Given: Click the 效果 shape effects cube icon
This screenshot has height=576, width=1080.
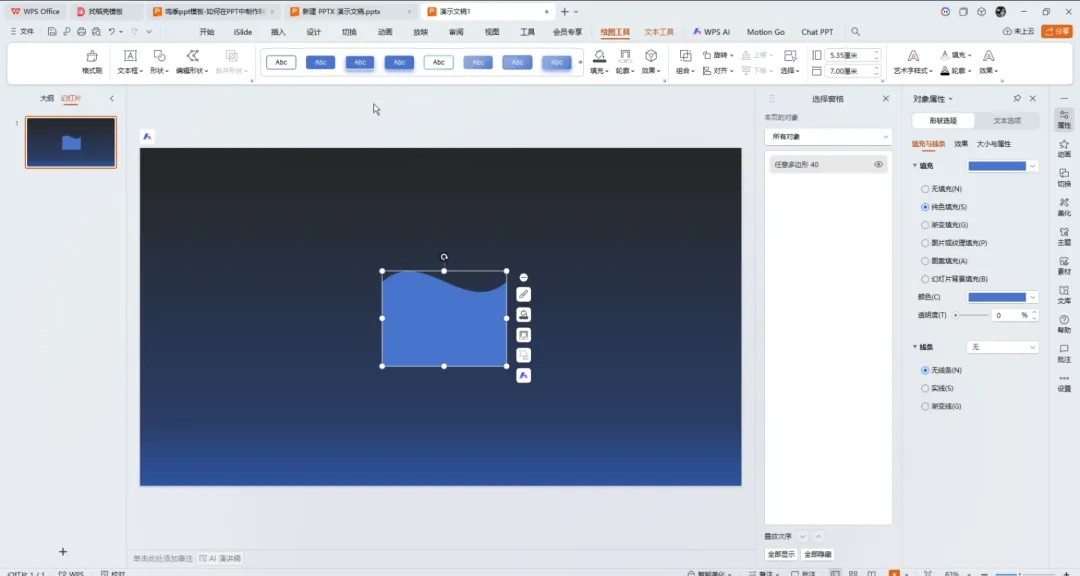Looking at the screenshot, I should 650,56.
